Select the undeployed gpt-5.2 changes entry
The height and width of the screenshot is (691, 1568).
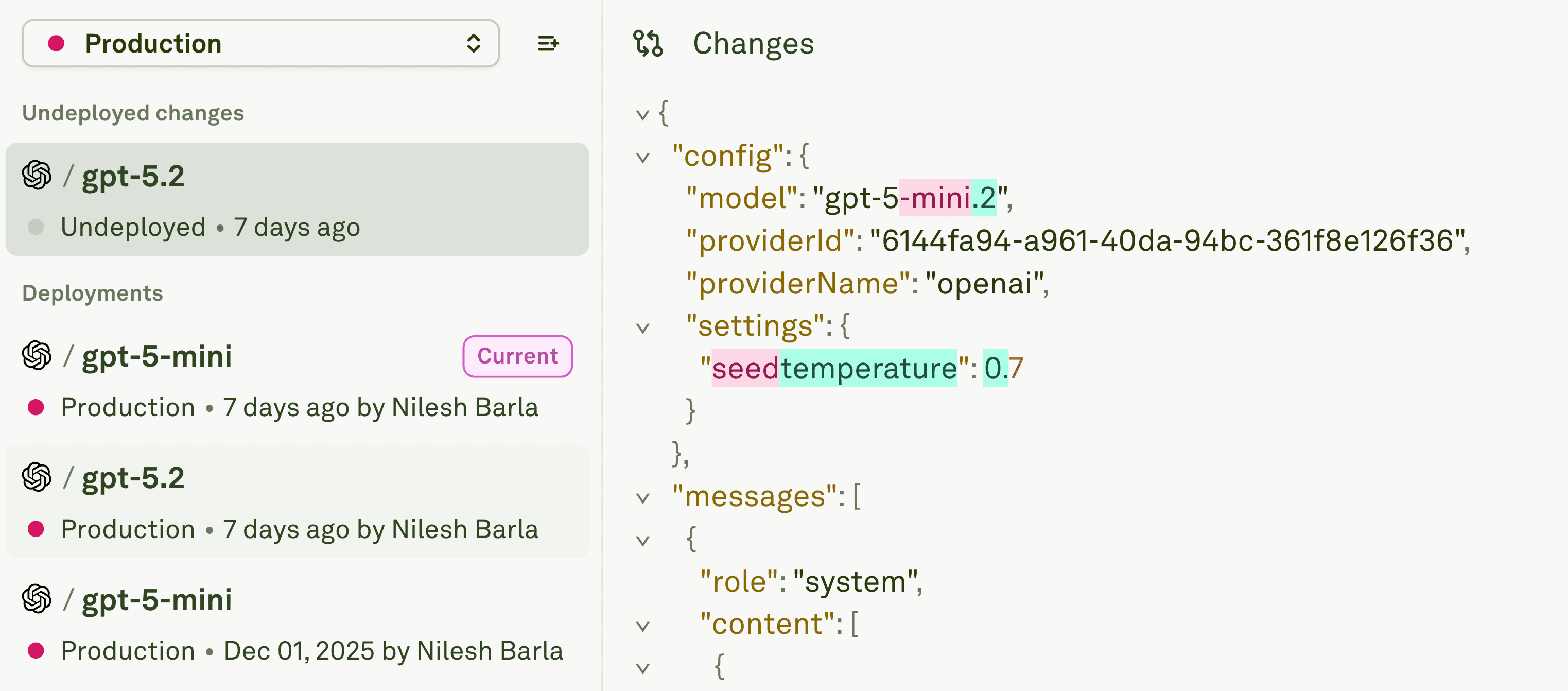point(297,200)
